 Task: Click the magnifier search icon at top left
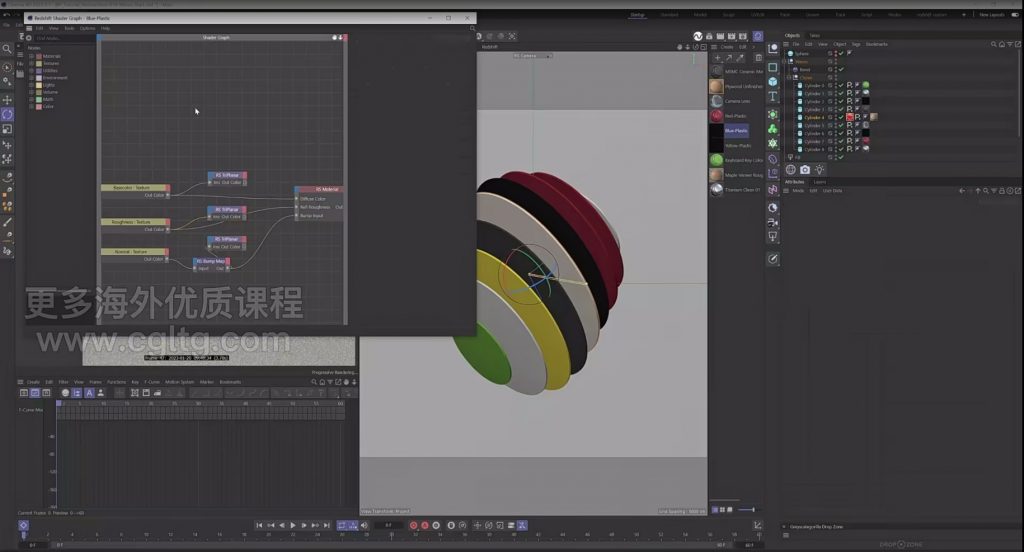(x=7, y=49)
